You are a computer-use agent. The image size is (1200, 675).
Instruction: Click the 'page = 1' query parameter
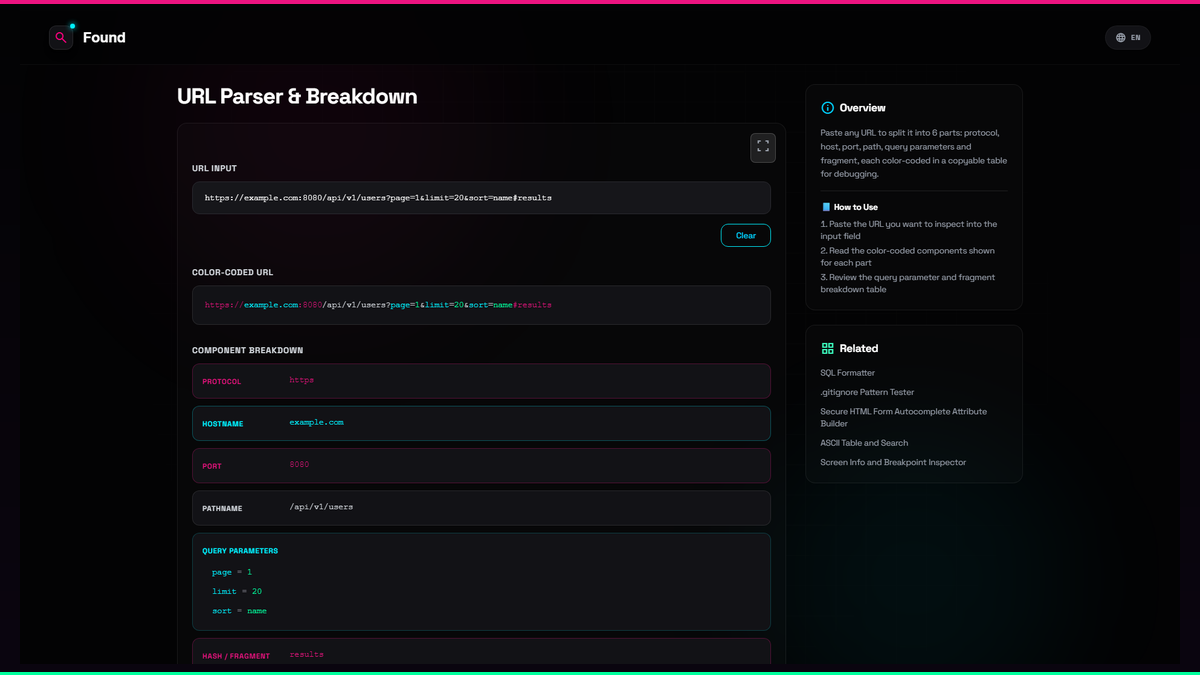(232, 572)
